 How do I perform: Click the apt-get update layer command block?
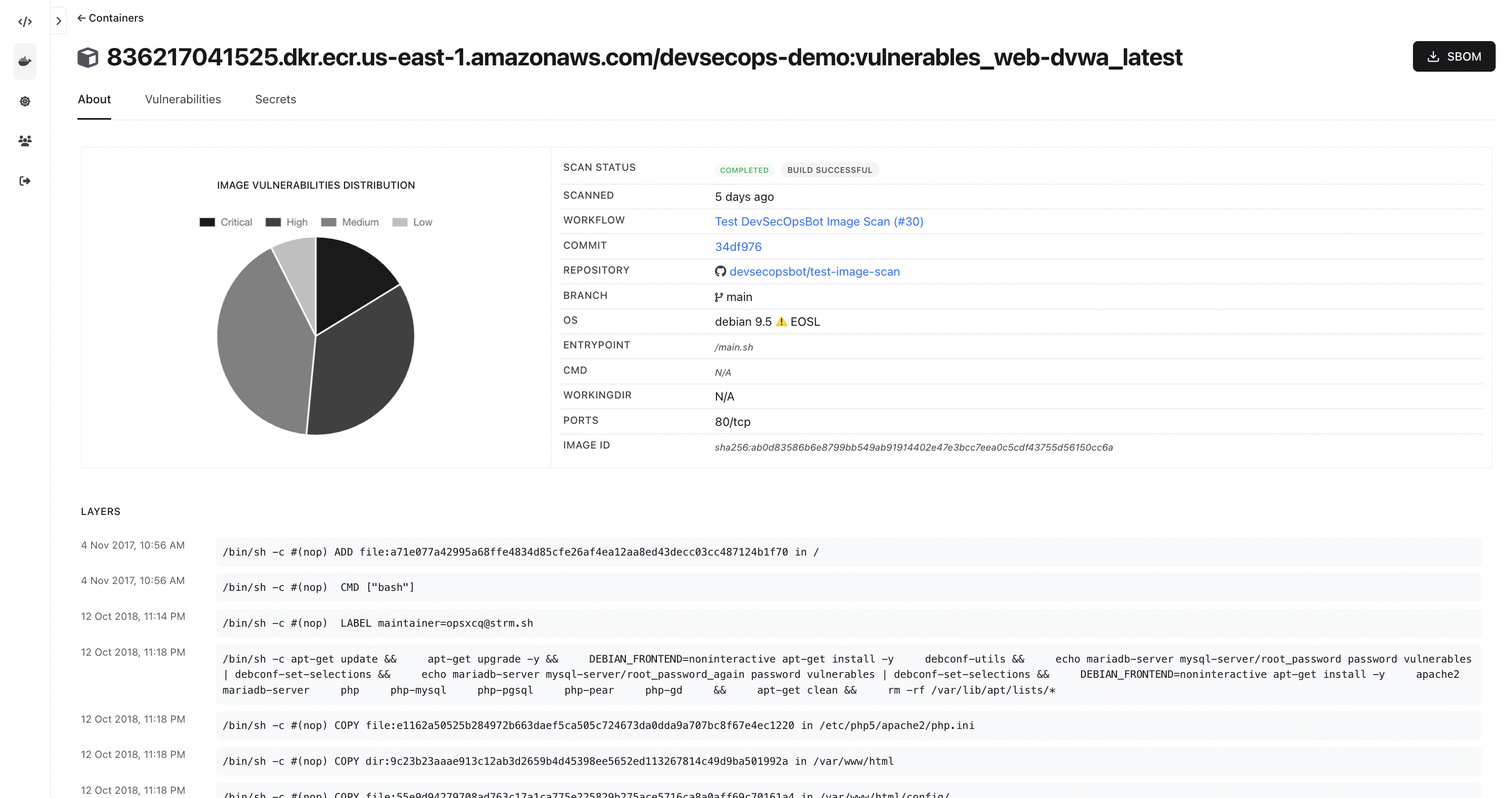[x=848, y=675]
